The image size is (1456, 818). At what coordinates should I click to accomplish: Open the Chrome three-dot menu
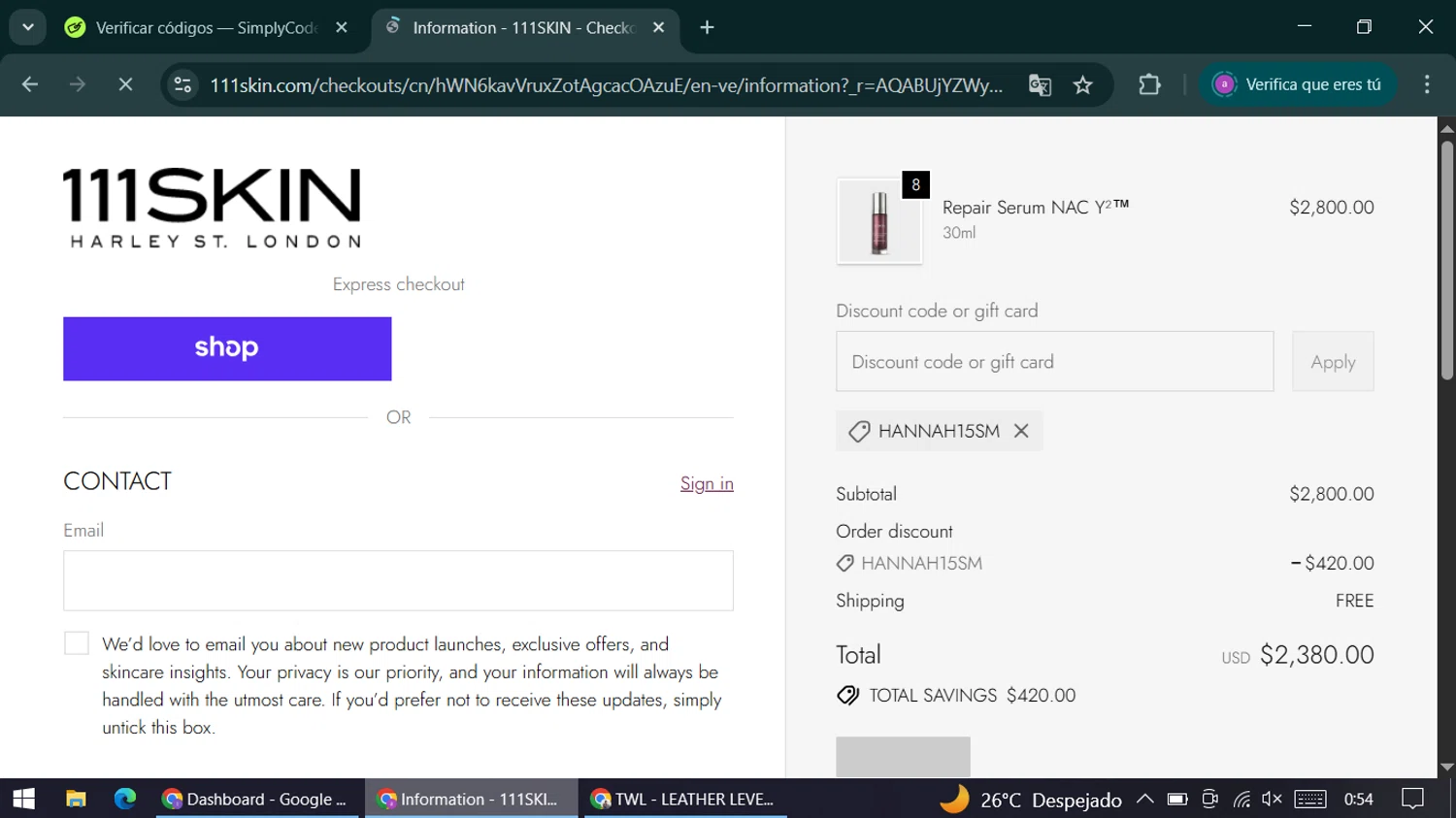(1427, 85)
